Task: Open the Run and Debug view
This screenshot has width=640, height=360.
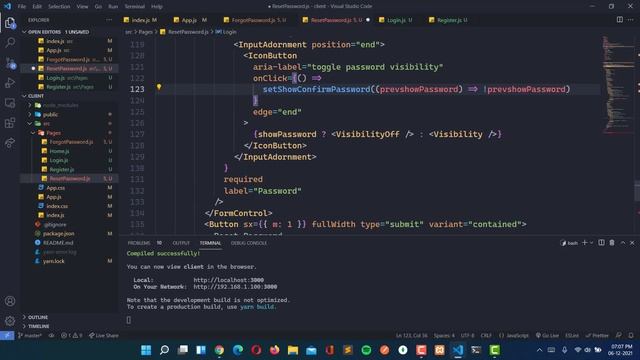Action: pyautogui.click(x=10, y=82)
